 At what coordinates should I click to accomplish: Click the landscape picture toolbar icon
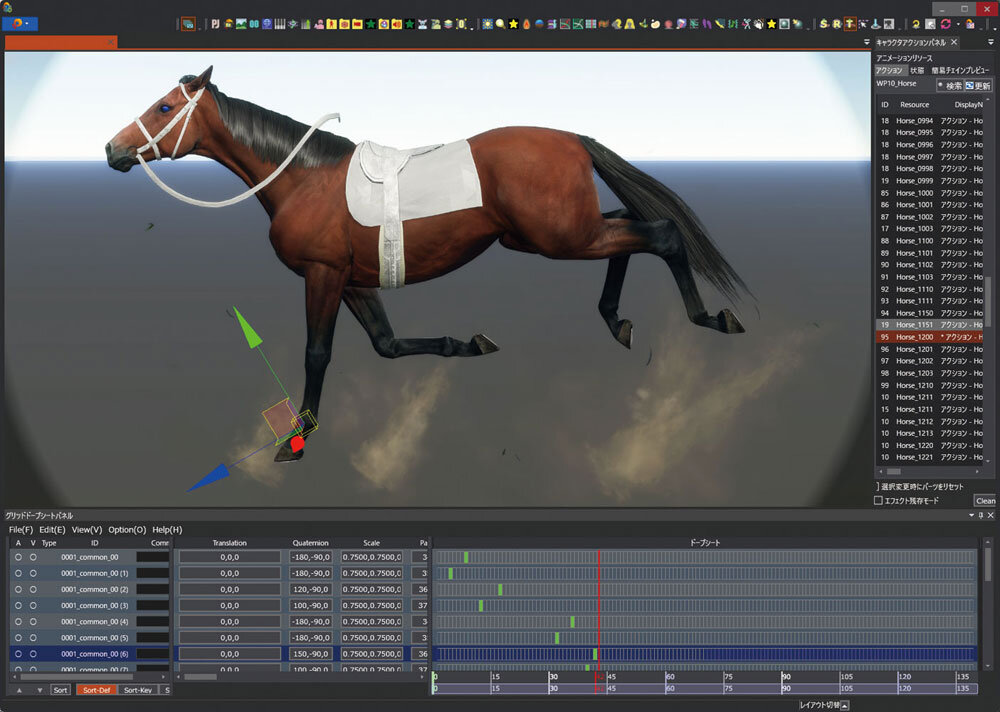[x=241, y=24]
